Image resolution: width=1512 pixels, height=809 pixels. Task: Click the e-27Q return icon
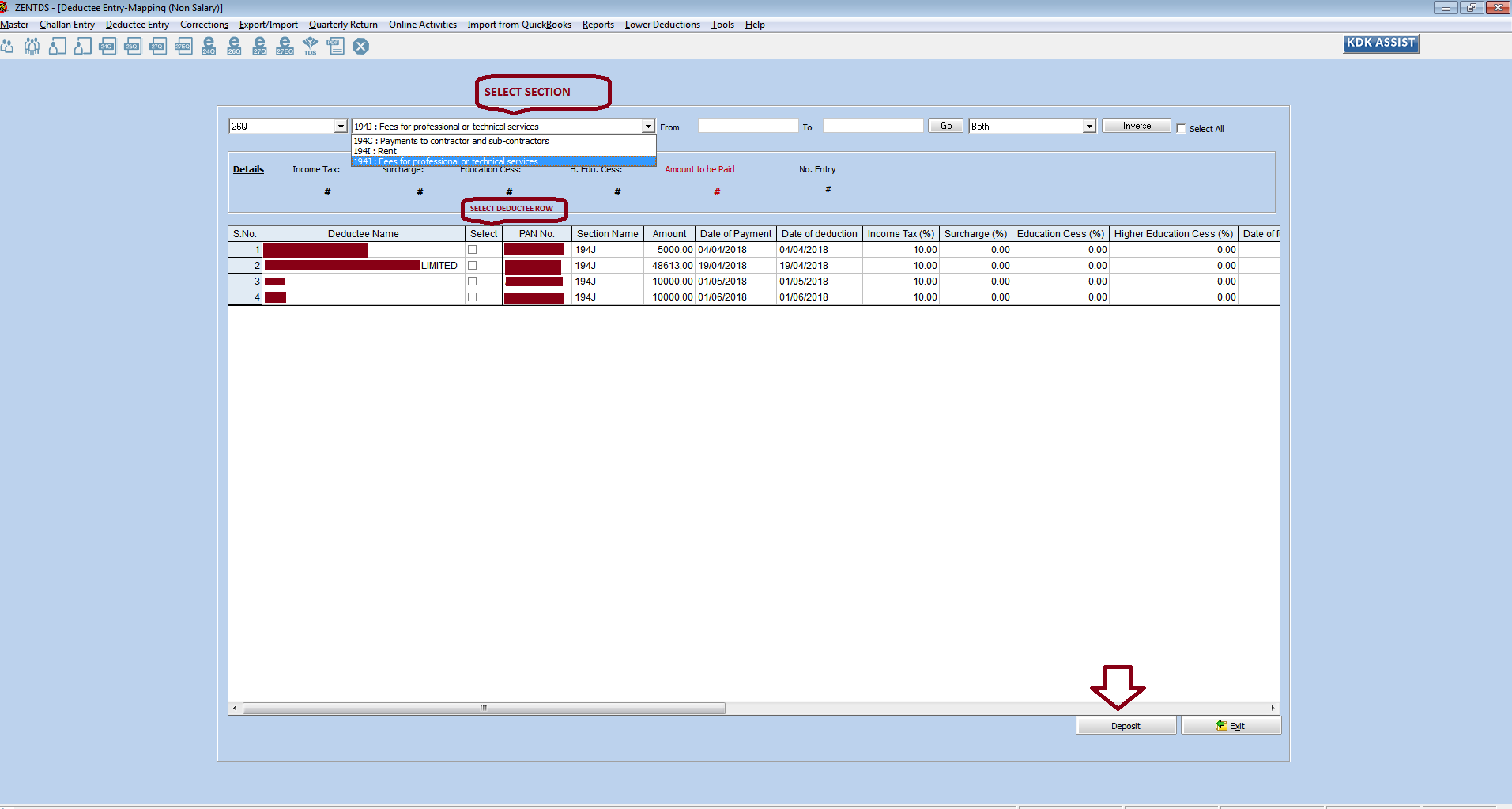pyautogui.click(x=259, y=46)
